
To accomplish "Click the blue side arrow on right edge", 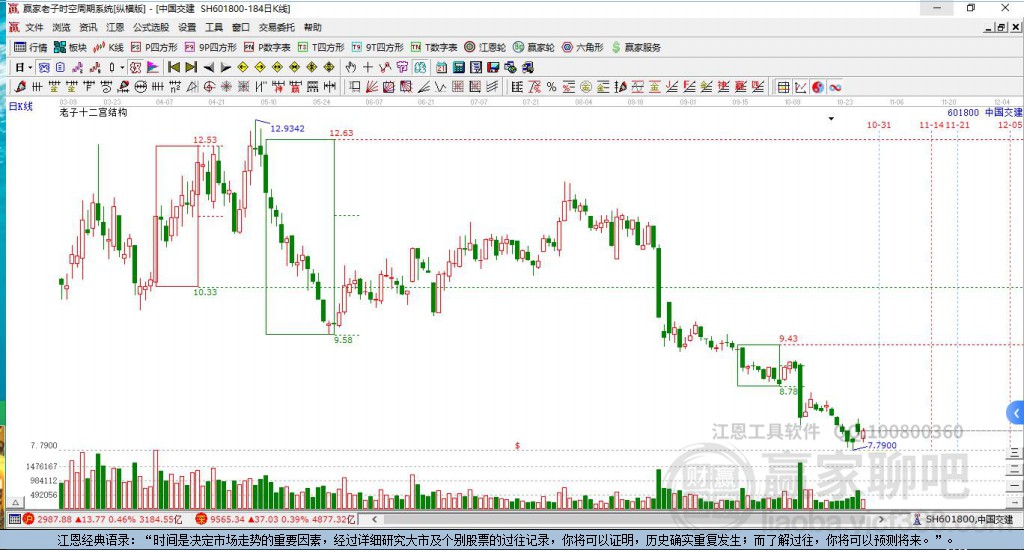I will (x=1015, y=413).
